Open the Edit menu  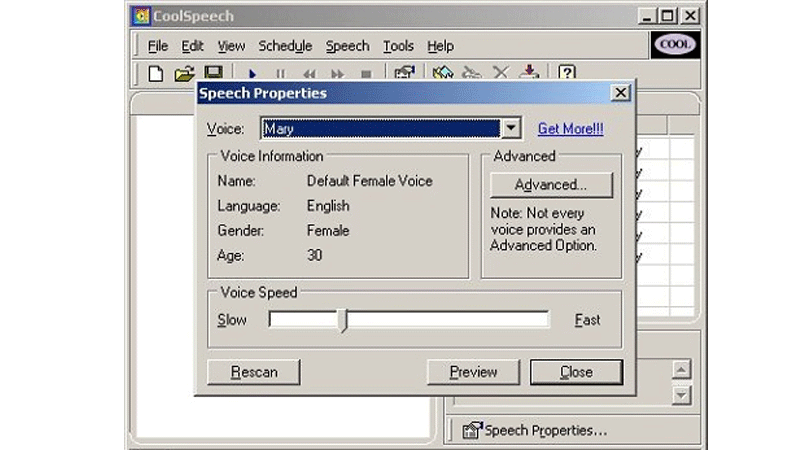tap(192, 46)
